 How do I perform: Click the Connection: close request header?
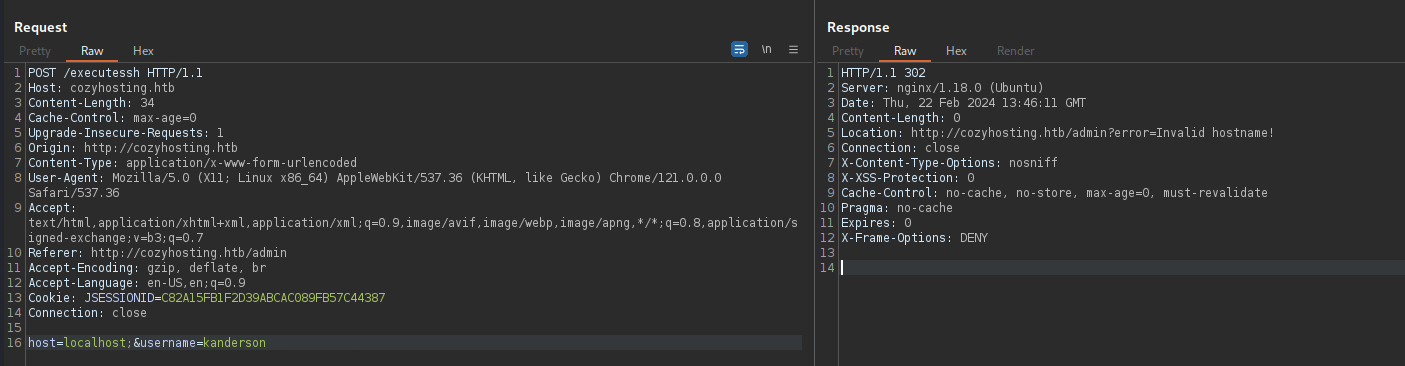tap(87, 313)
